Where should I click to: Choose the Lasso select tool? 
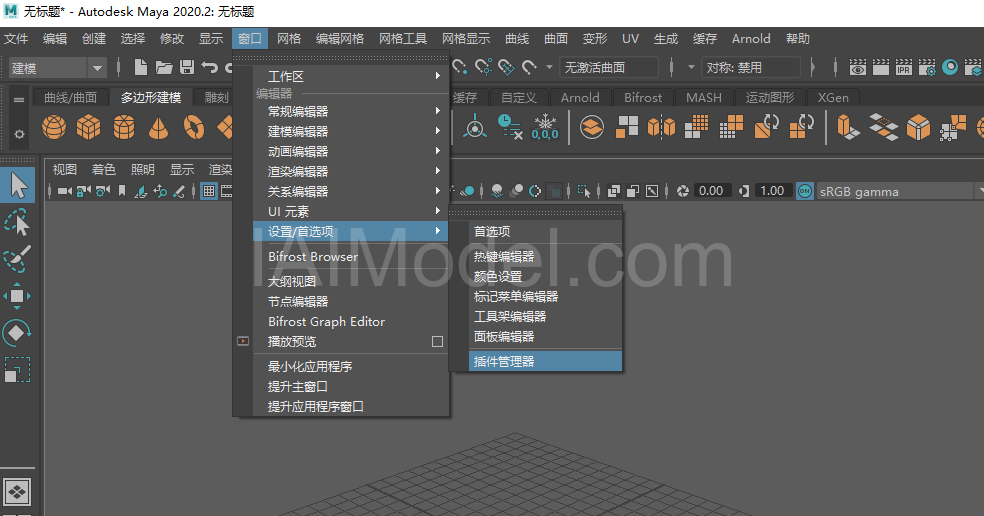(x=17, y=223)
